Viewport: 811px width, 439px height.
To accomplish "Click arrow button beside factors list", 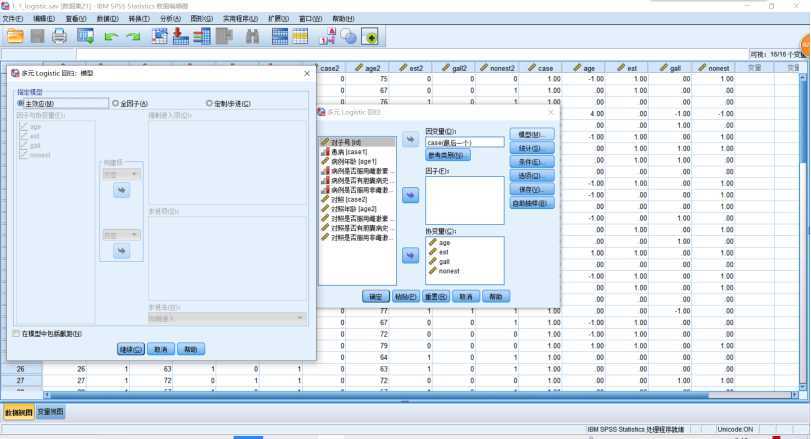I will 410,195.
